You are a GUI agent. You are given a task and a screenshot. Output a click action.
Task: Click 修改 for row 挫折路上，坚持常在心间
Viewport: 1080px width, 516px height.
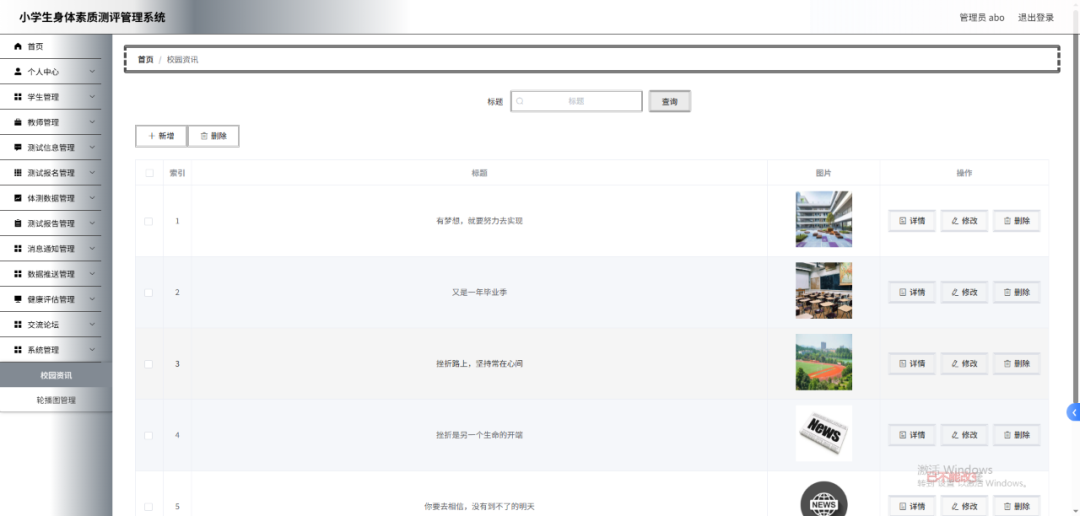pyautogui.click(x=964, y=364)
